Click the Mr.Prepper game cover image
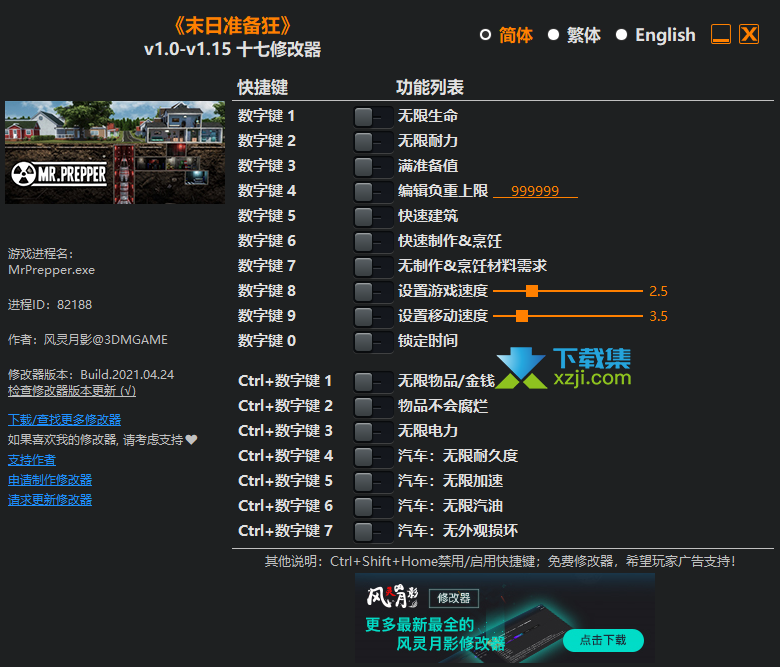The width and height of the screenshot is (780, 667). click(x=115, y=152)
